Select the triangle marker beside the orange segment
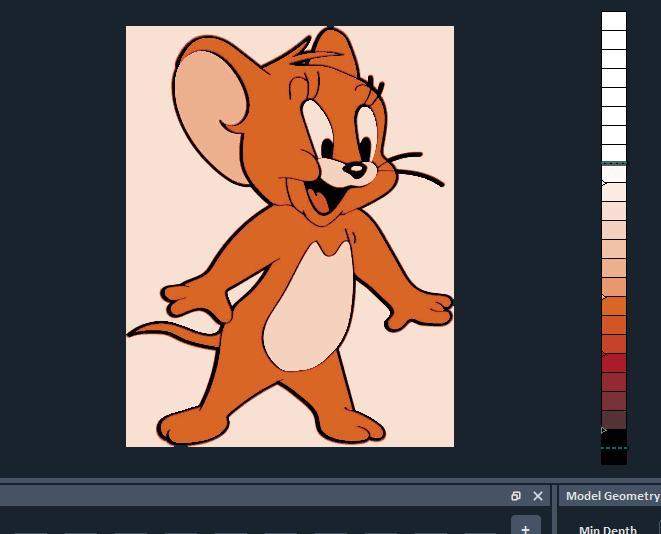The height and width of the screenshot is (534, 661). click(604, 297)
